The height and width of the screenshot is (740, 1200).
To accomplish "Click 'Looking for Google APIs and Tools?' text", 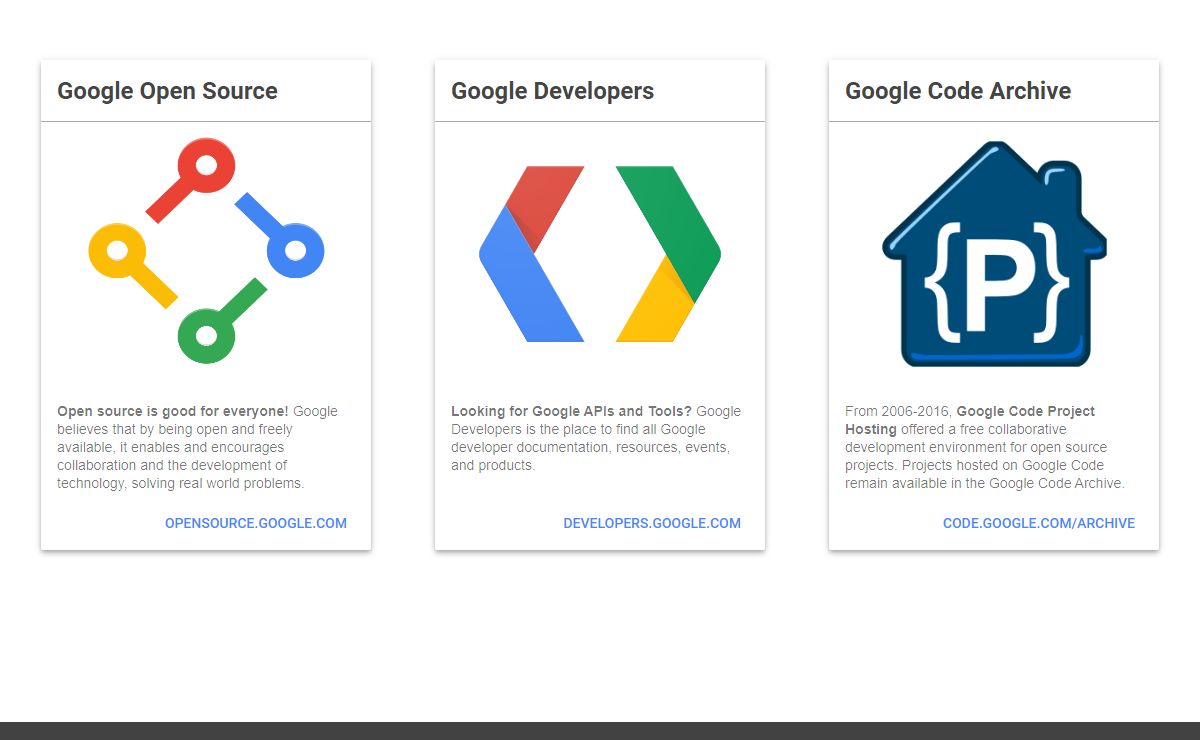I will (x=571, y=411).
